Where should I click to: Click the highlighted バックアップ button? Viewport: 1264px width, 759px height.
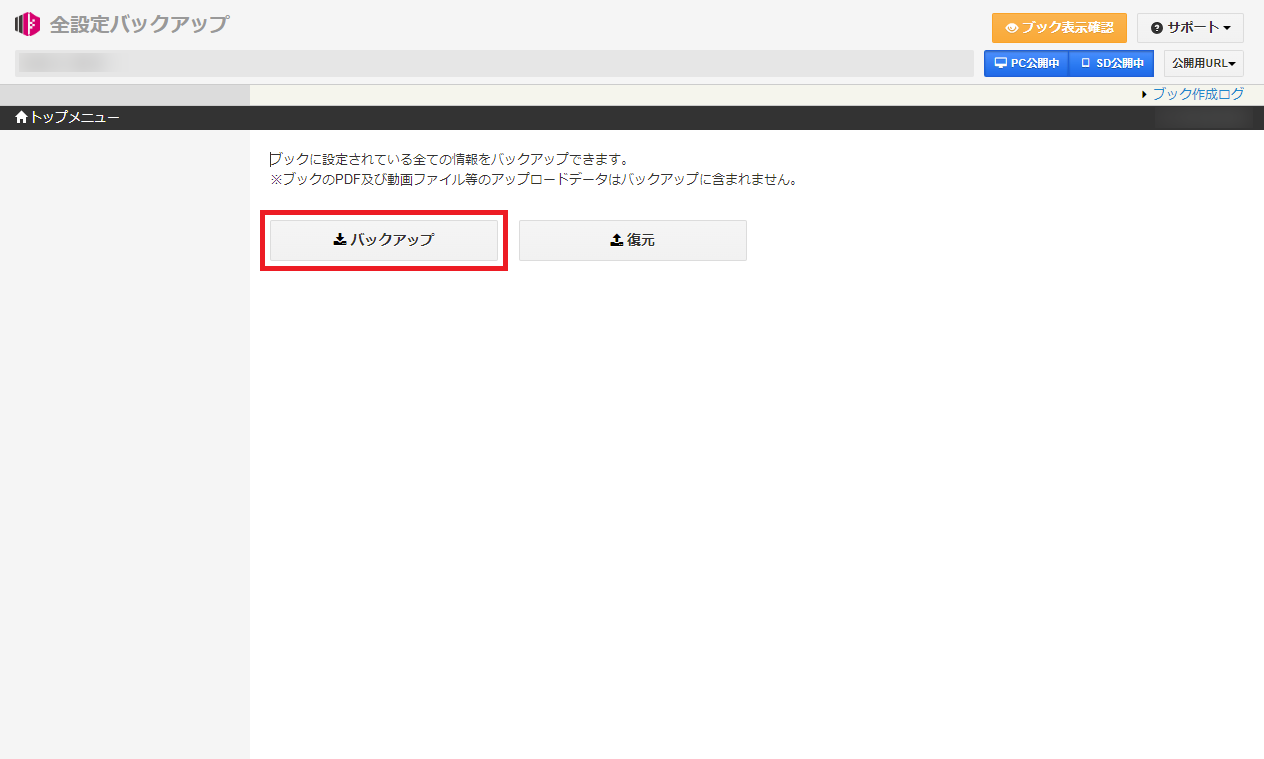coord(384,240)
